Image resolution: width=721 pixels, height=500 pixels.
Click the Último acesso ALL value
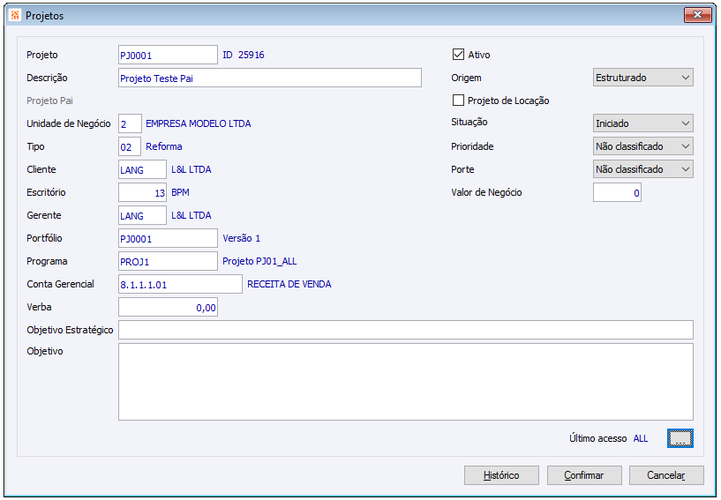click(x=641, y=438)
